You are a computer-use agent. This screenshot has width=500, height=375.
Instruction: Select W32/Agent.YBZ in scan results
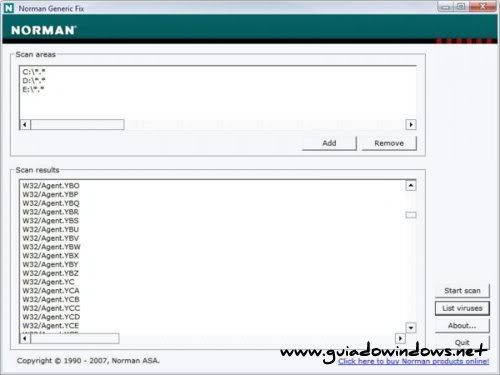point(51,273)
